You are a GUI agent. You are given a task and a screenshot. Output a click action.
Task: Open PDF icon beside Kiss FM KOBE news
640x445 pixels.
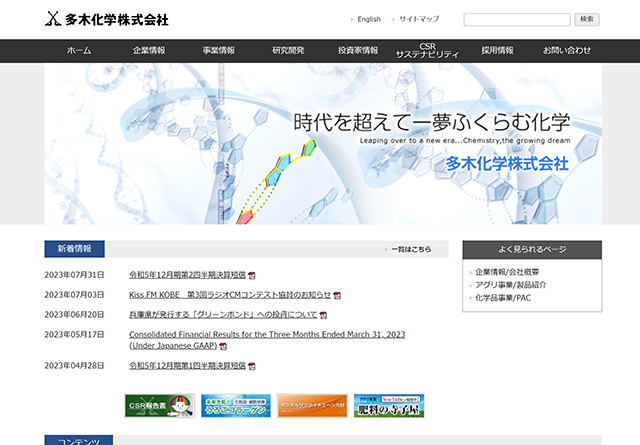point(337,296)
